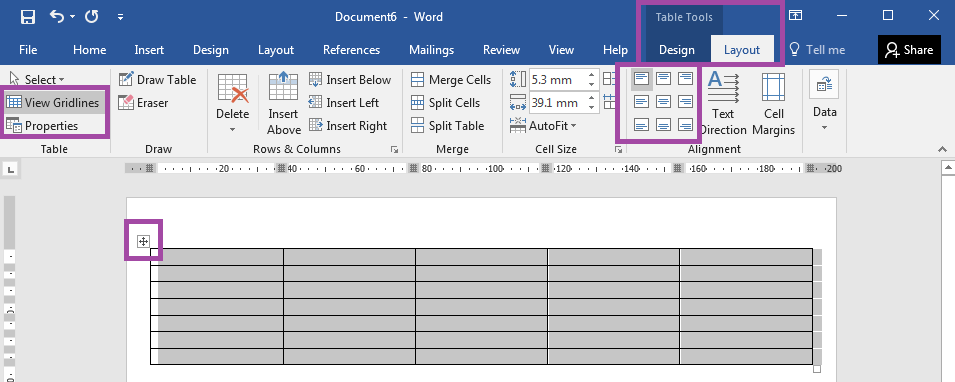Click Insert Right
Viewport: 955px width, 382px height.
348,126
